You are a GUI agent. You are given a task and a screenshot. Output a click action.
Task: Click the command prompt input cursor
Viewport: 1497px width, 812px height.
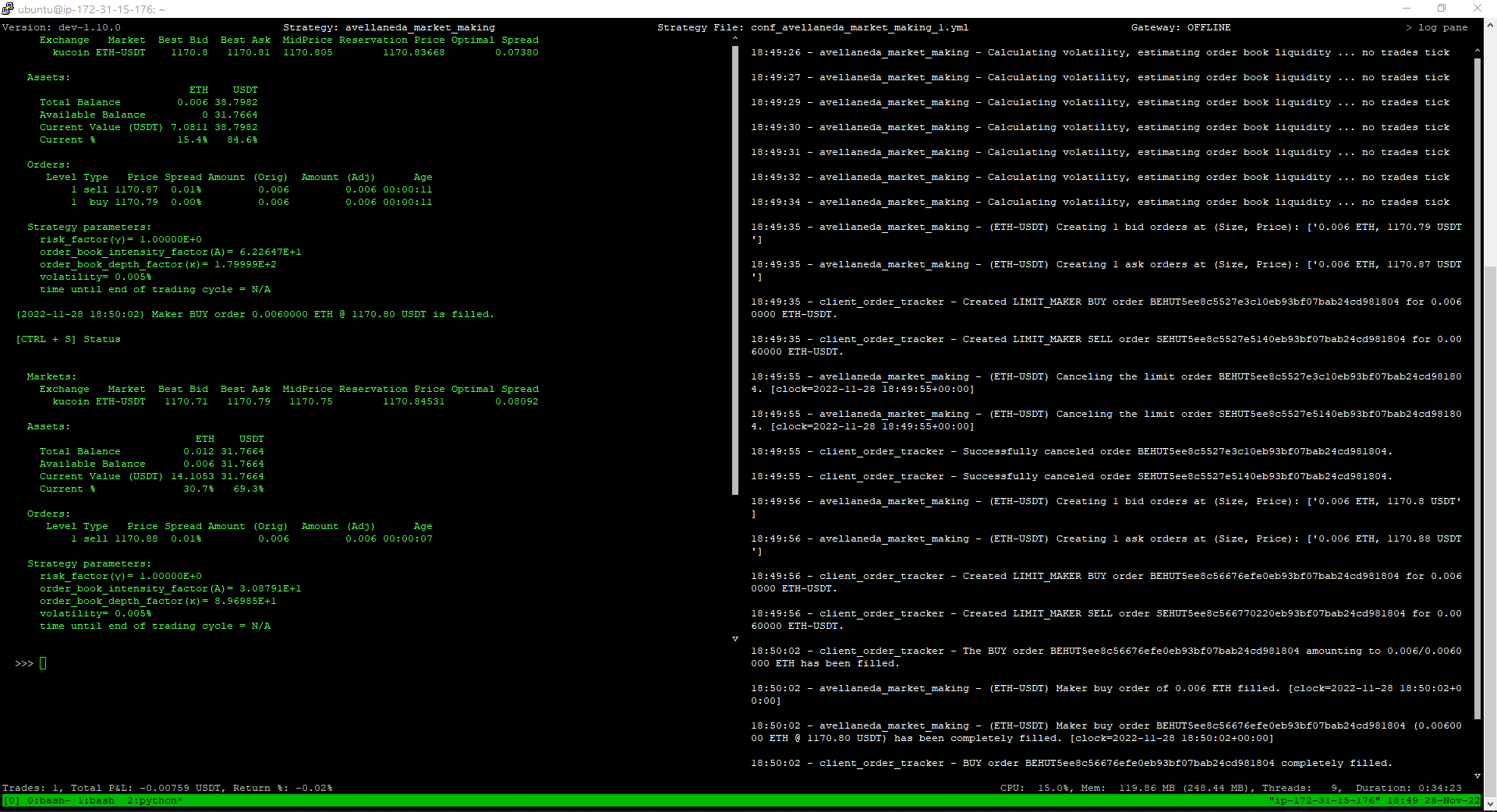click(x=43, y=663)
